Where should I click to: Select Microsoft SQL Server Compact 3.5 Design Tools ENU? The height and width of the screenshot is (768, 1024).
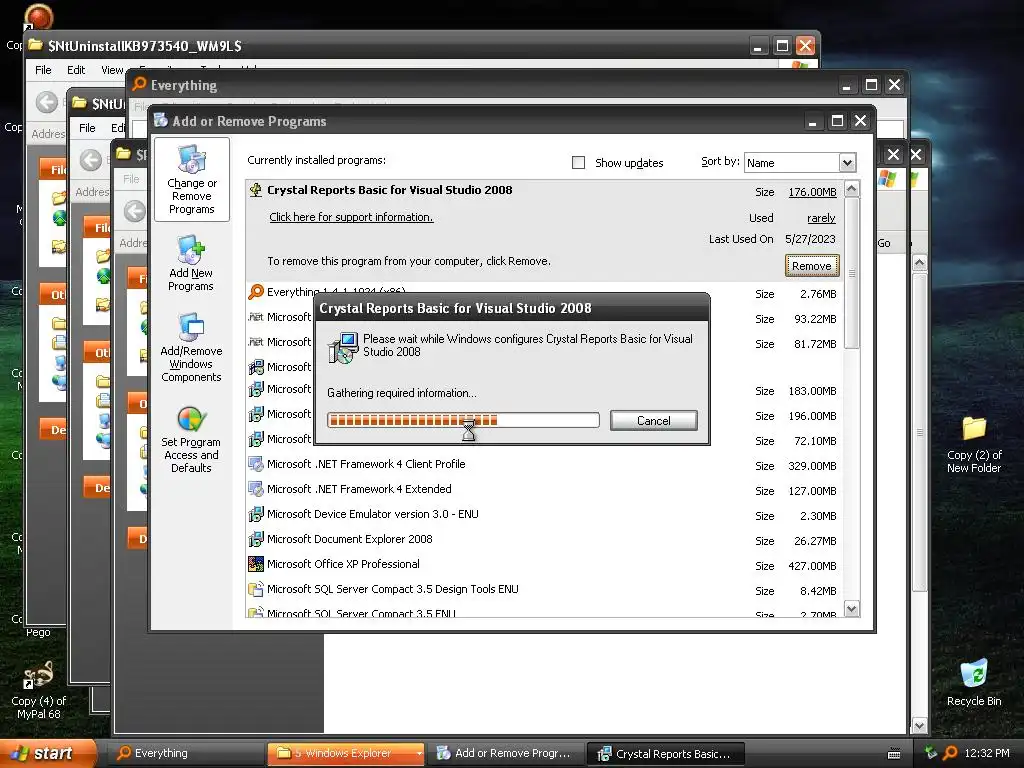pyautogui.click(x=392, y=589)
